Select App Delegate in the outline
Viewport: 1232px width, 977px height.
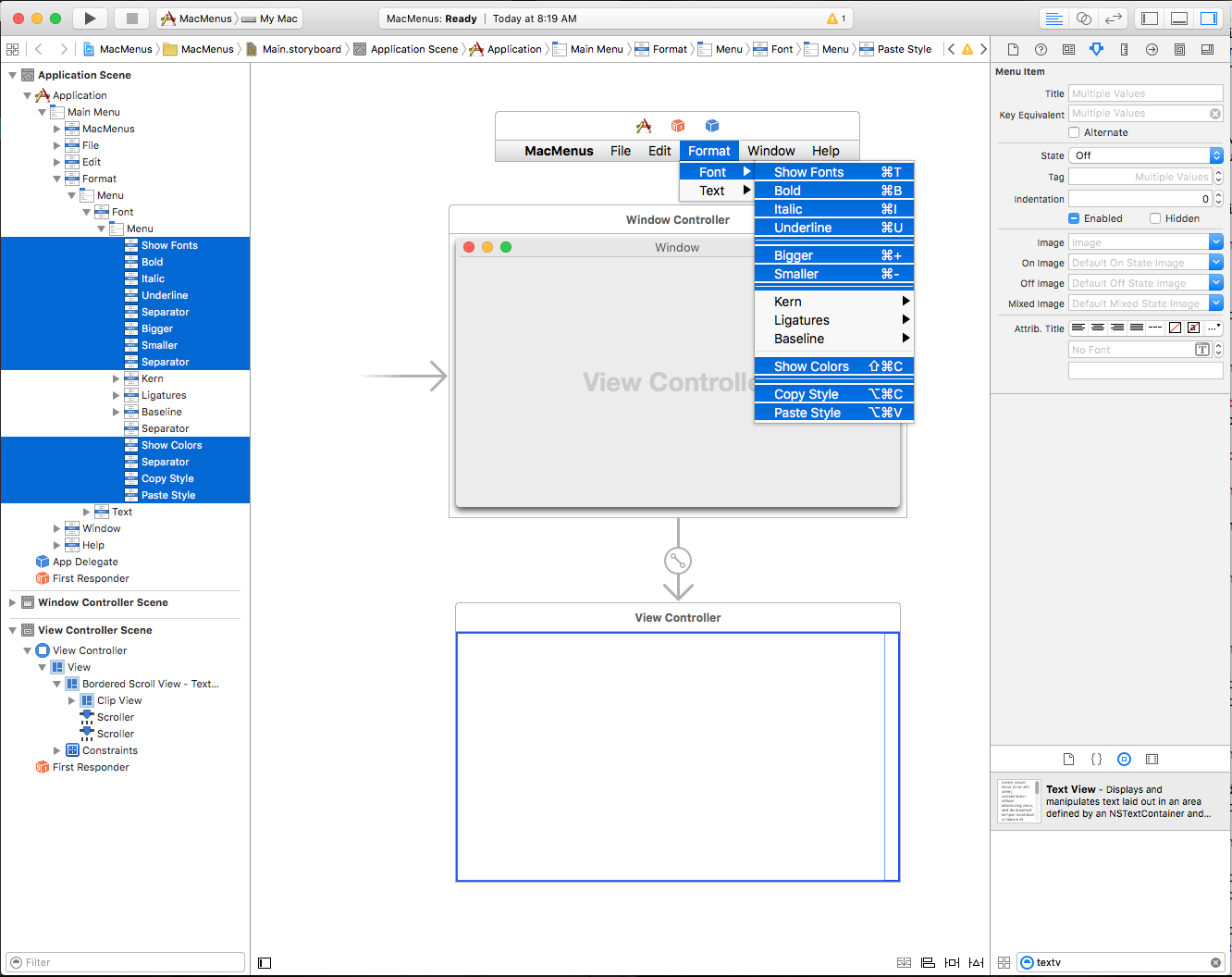85,562
